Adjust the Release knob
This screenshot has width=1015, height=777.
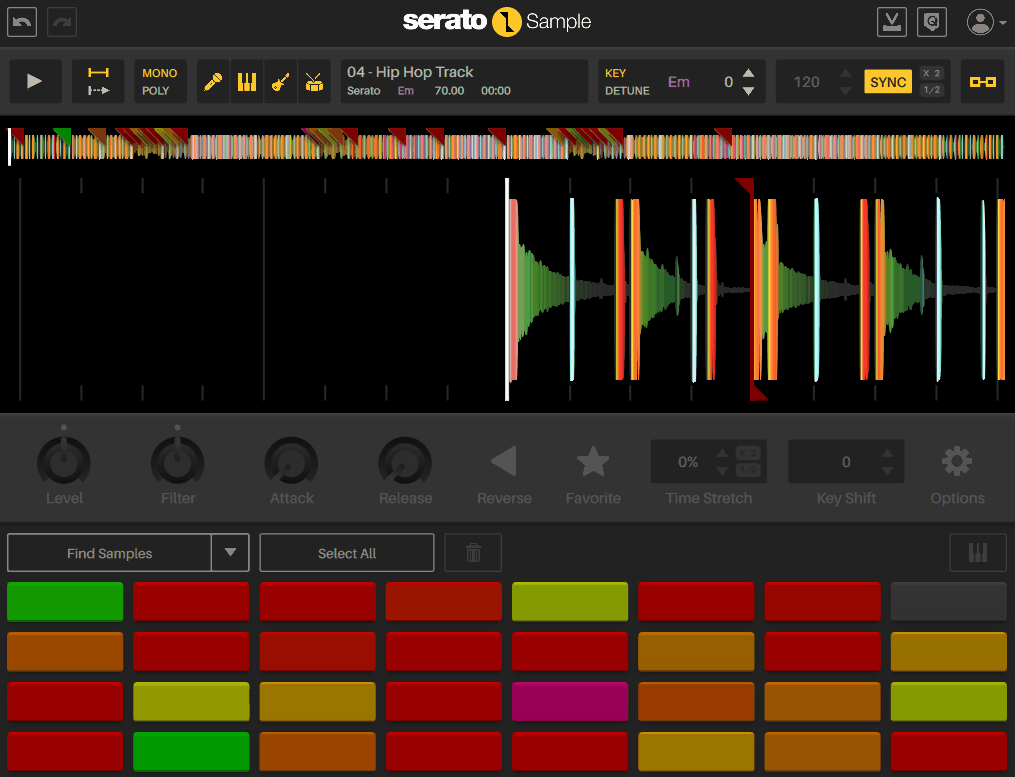pyautogui.click(x=405, y=461)
